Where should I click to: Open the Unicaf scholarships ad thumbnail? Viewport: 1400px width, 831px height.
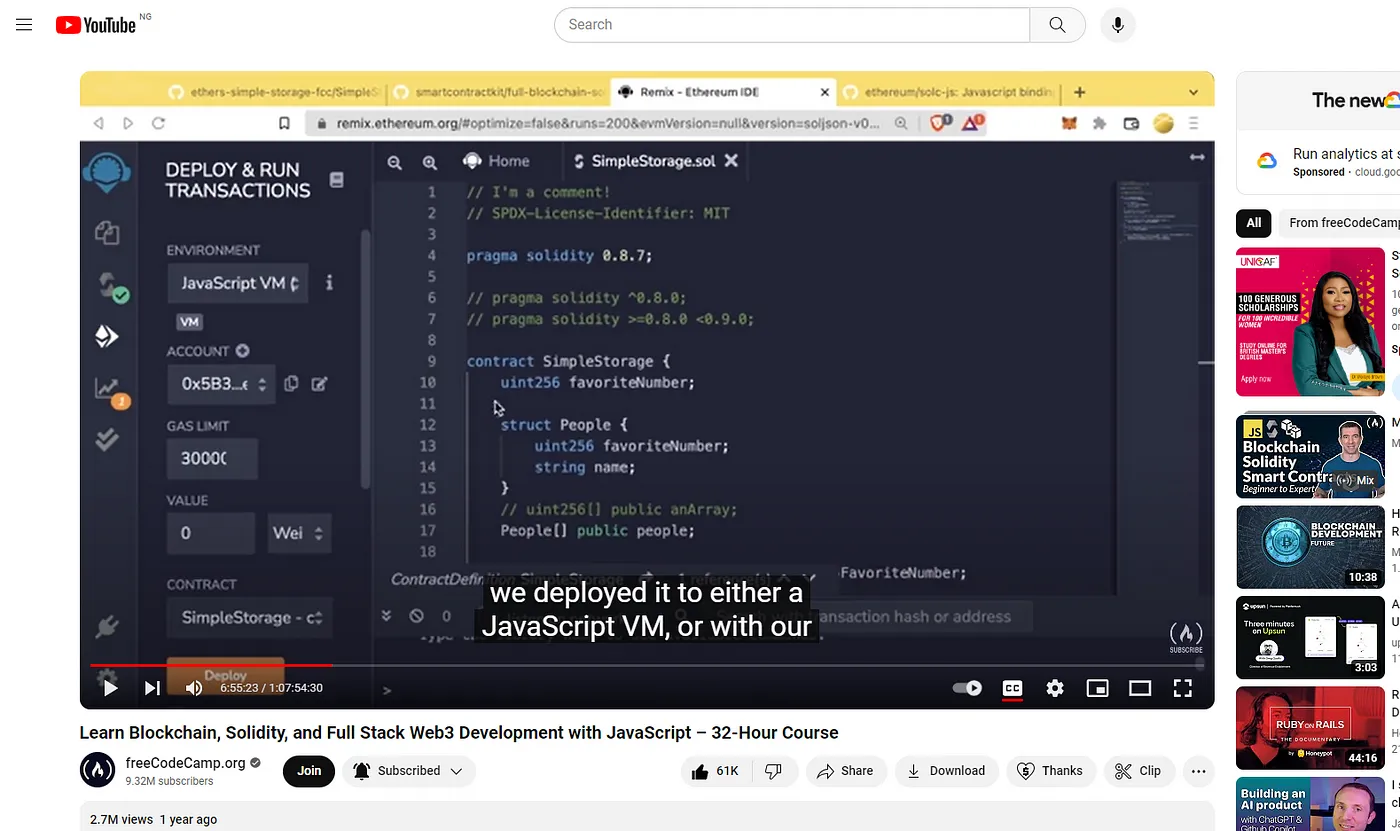point(1310,322)
